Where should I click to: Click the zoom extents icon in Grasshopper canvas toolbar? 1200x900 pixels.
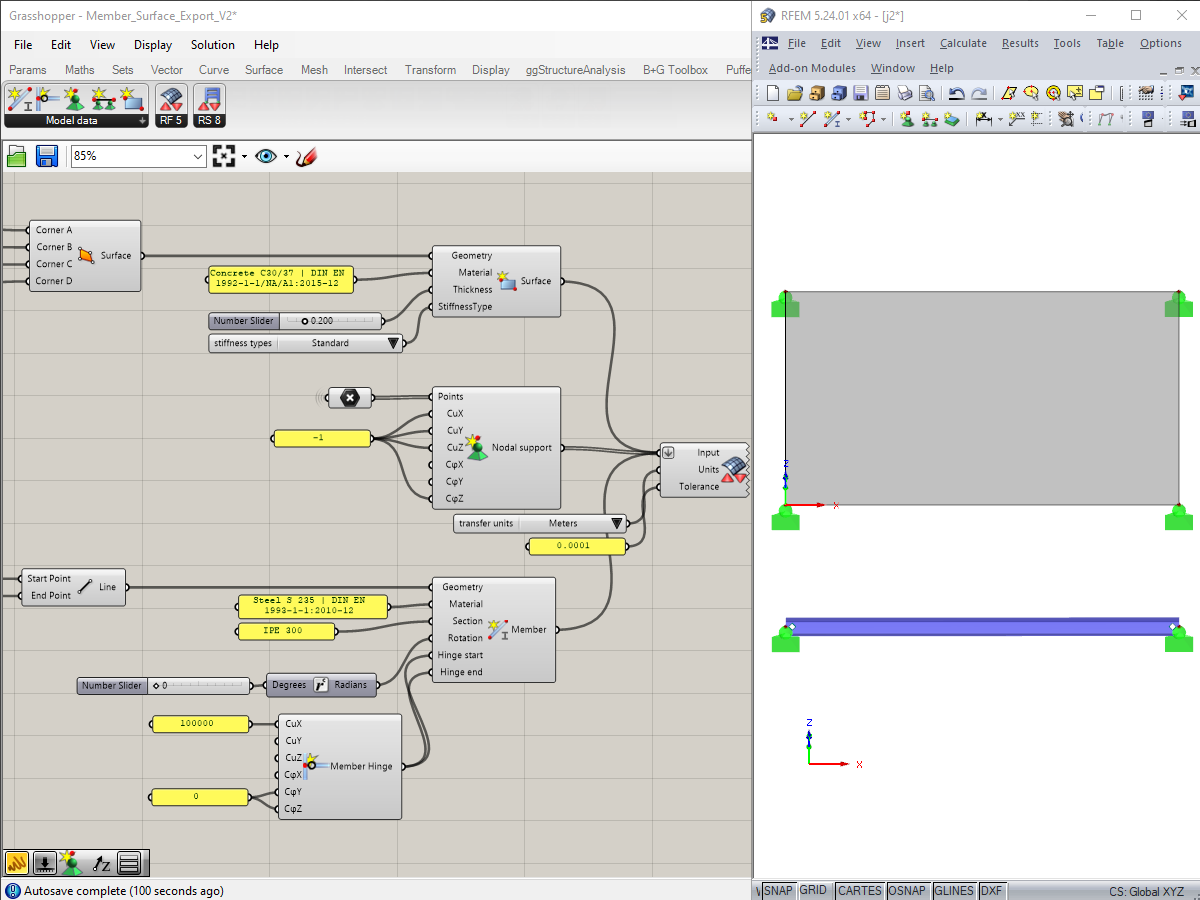pyautogui.click(x=224, y=156)
